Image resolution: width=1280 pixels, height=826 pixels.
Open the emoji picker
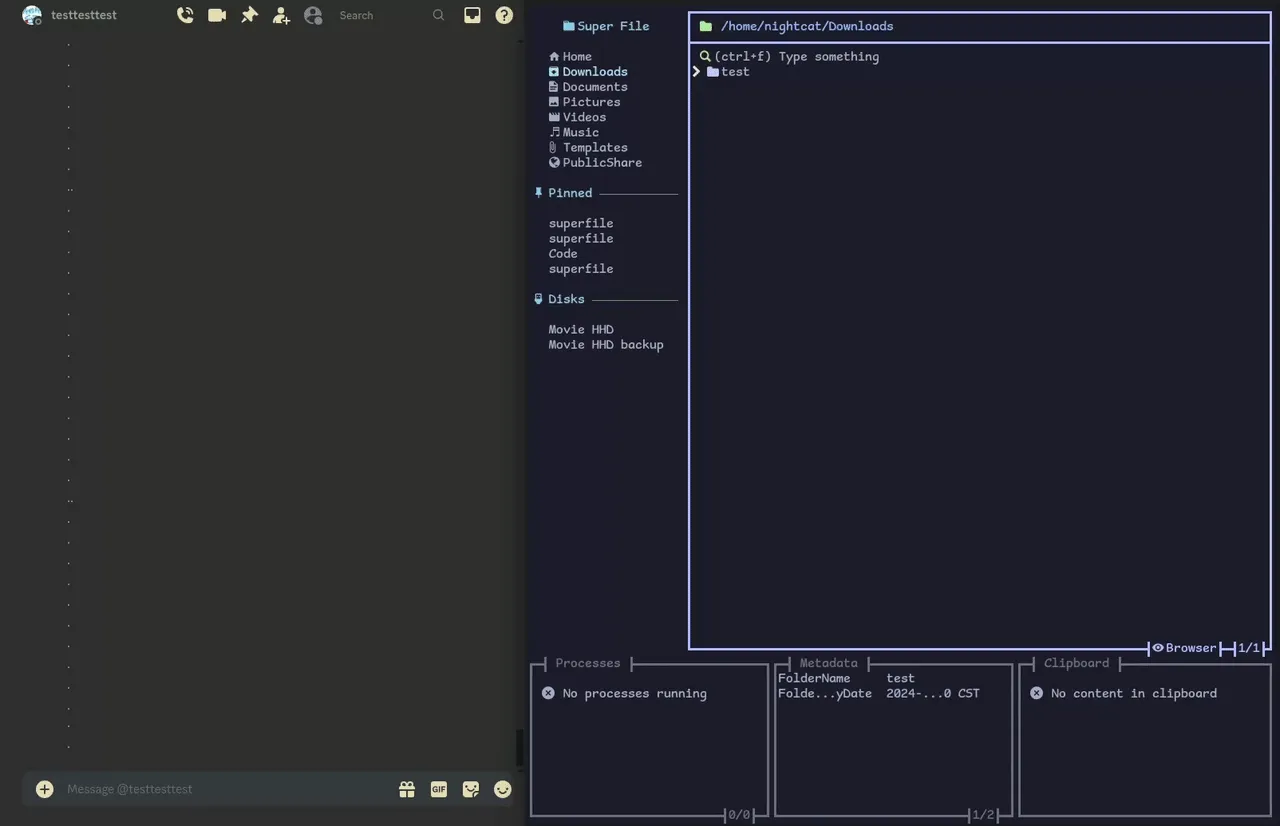click(502, 789)
